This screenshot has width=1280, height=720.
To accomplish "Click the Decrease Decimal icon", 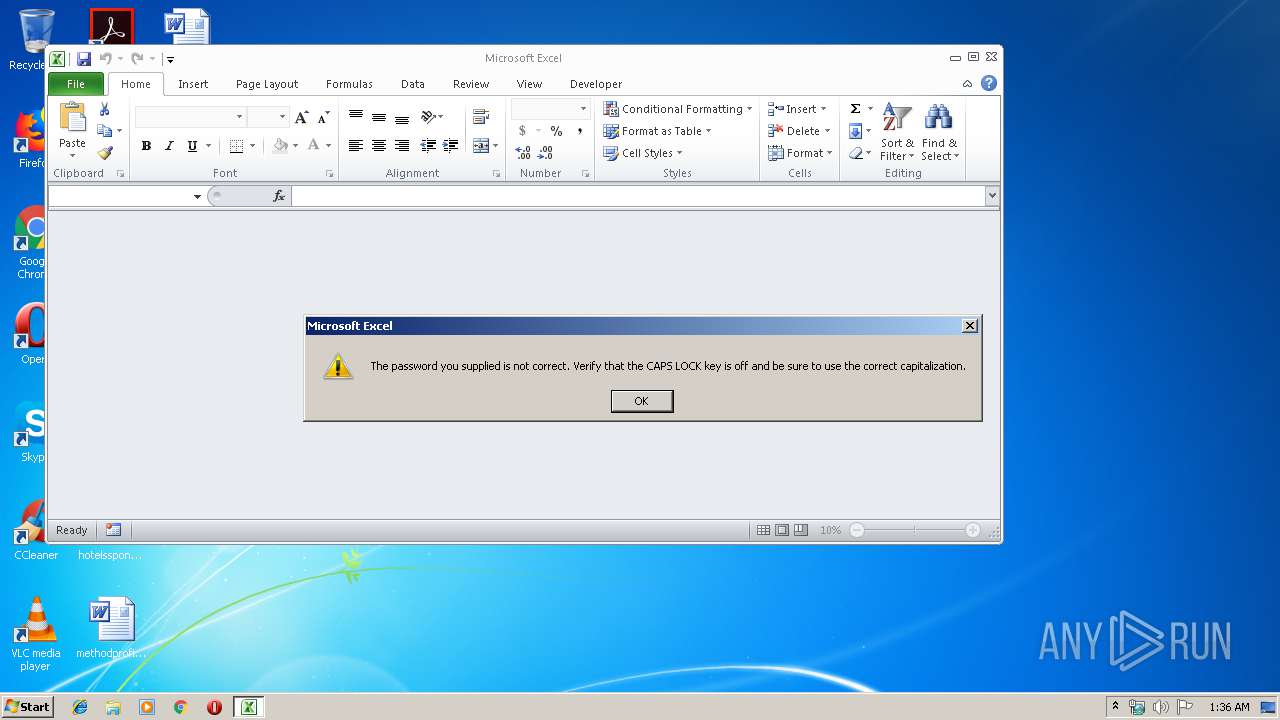I will point(546,153).
